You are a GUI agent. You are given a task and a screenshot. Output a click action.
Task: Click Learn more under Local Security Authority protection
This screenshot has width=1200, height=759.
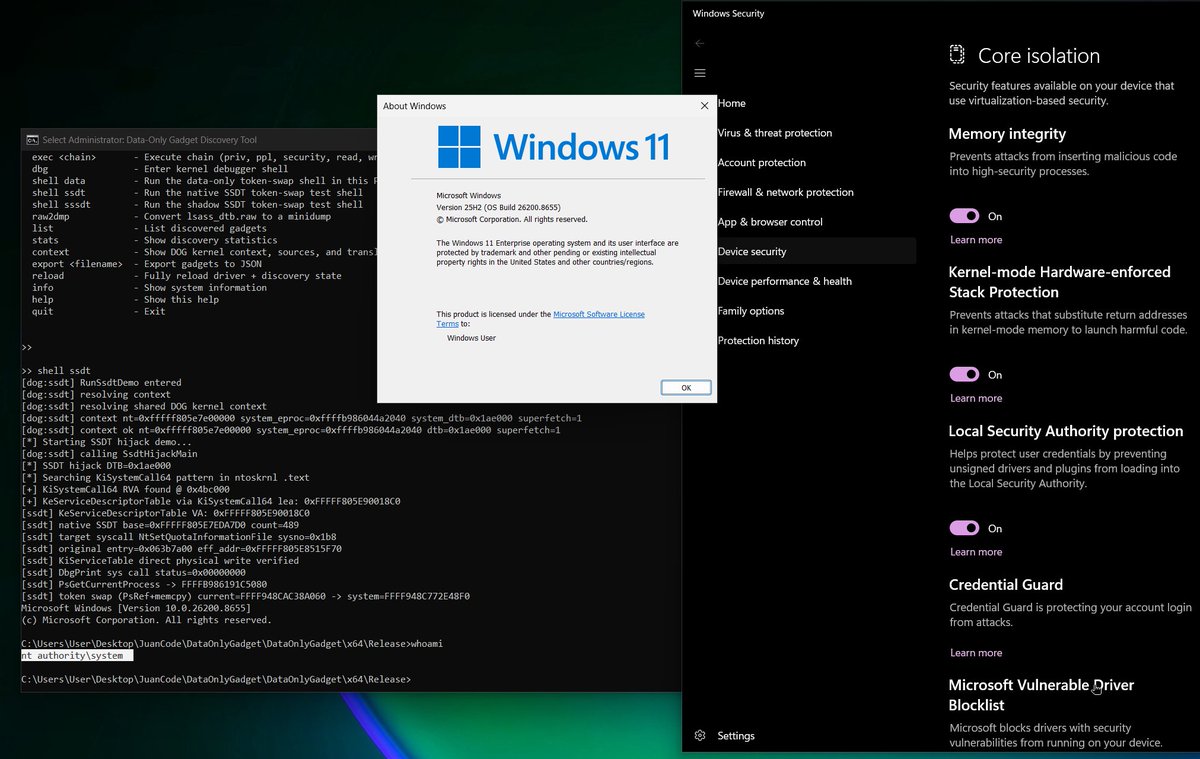976,552
